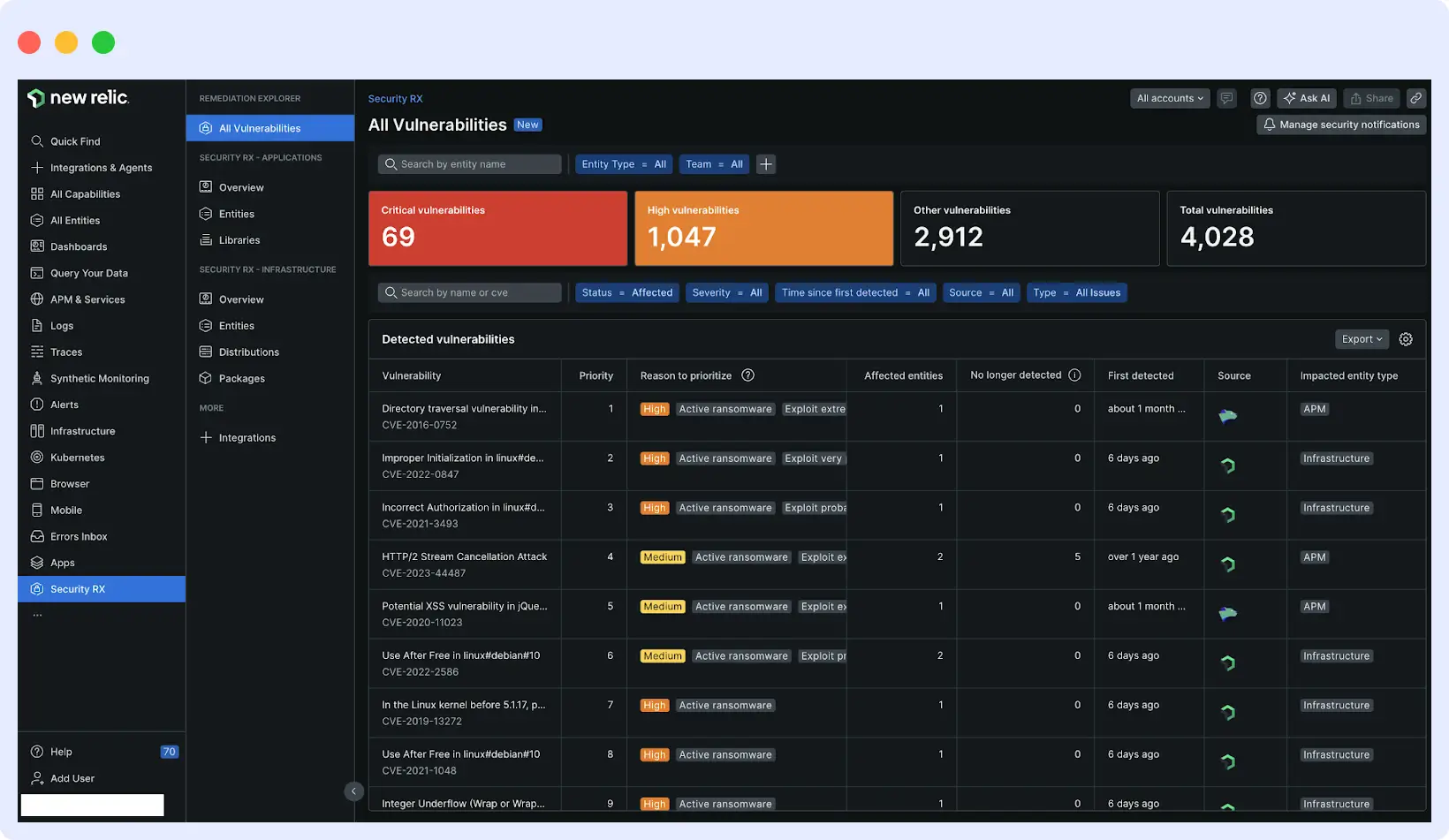The image size is (1449, 840).
Task: Click Manage security notifications
Action: [x=1340, y=125]
